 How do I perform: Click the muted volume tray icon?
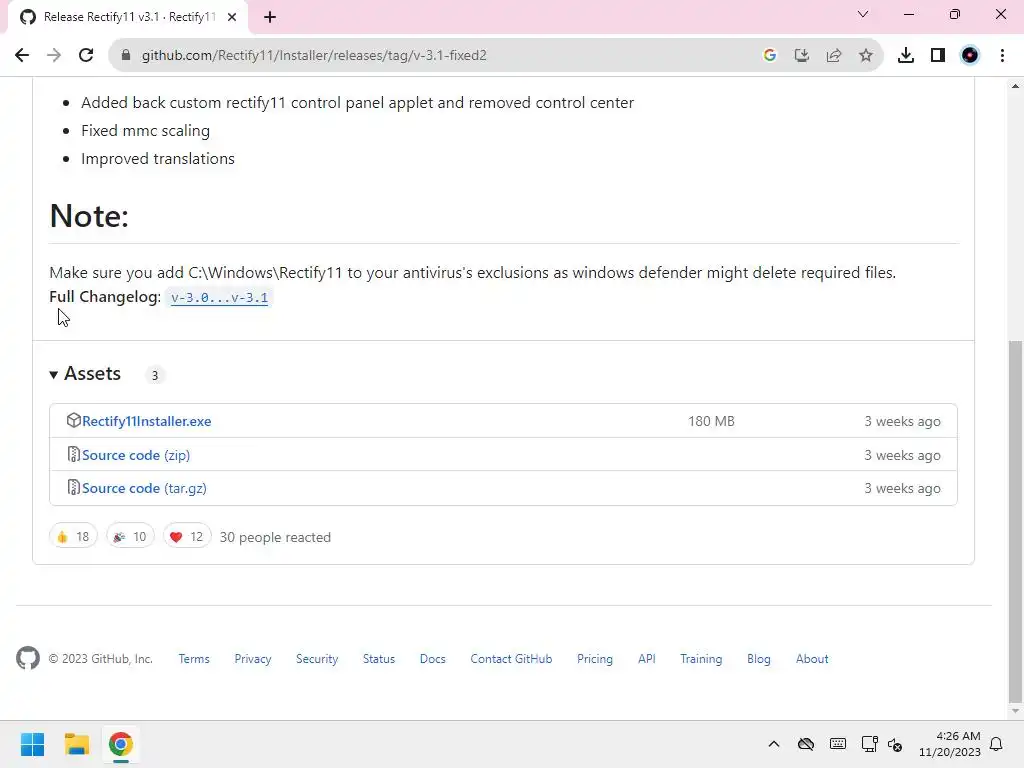click(x=895, y=744)
